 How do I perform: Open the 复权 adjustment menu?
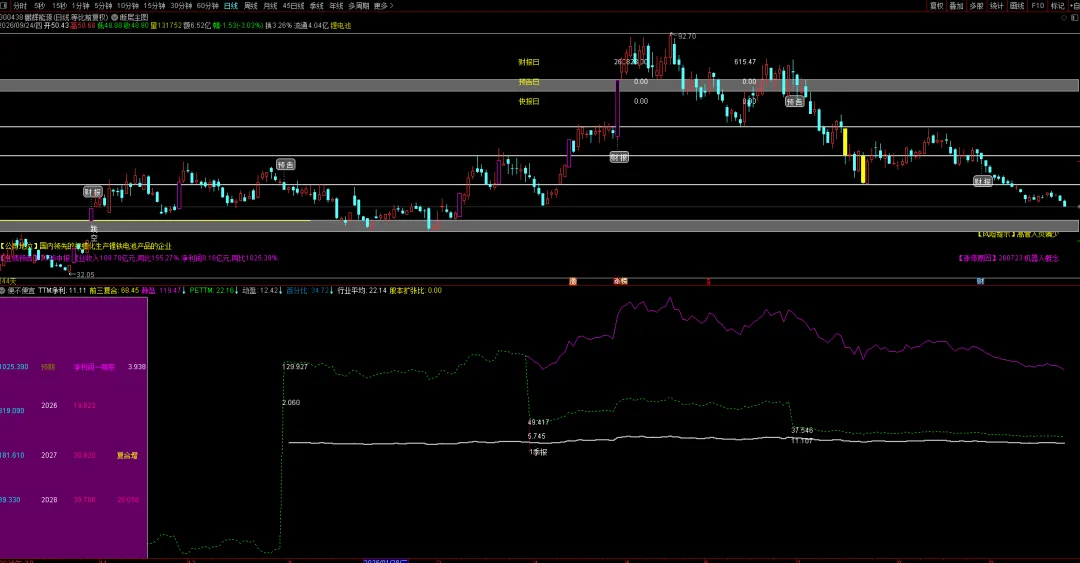936,6
